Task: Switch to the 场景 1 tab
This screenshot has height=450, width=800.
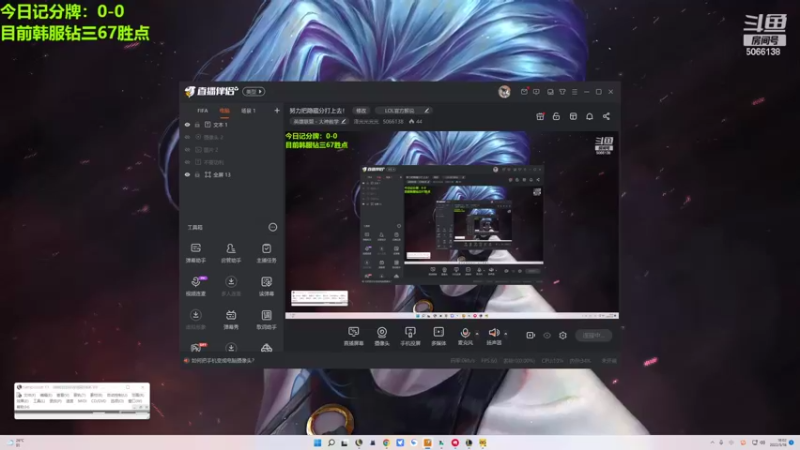Action: coord(248,111)
